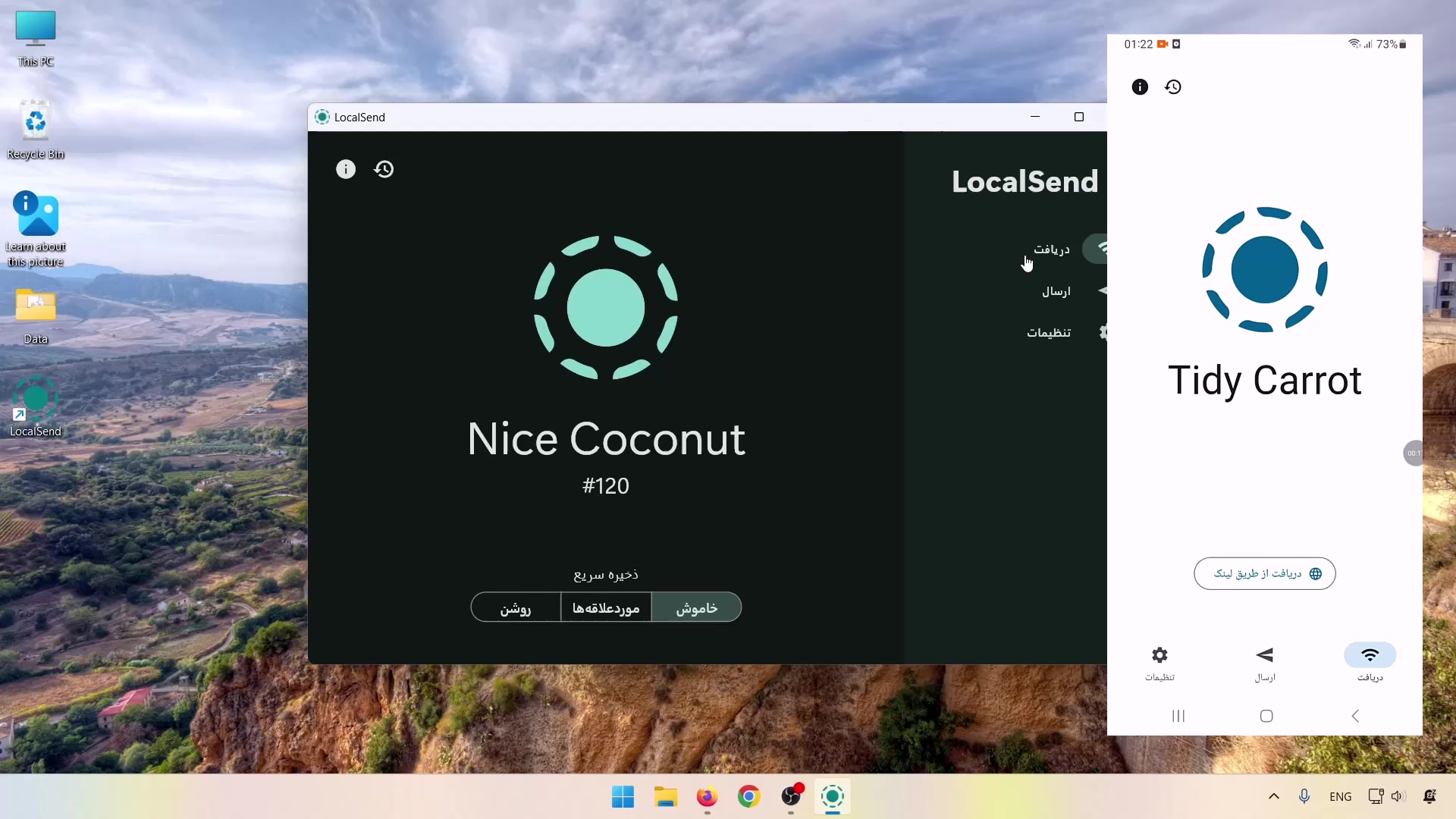This screenshot has width=1456, height=819.
Task: Tap info icon on phone screen
Action: (x=1140, y=87)
